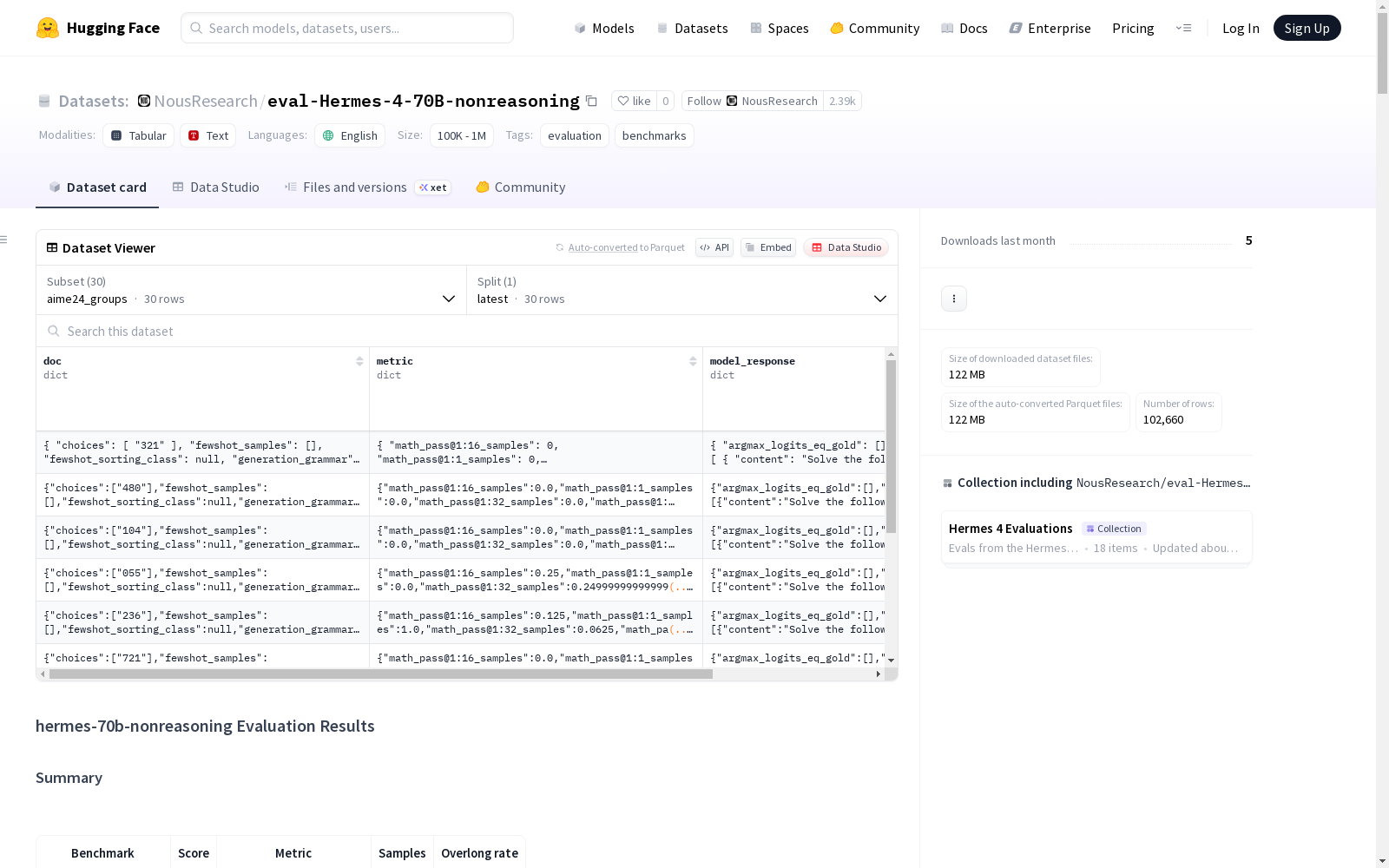Image resolution: width=1389 pixels, height=868 pixels.
Task: Click the Embed button
Action: (768, 247)
